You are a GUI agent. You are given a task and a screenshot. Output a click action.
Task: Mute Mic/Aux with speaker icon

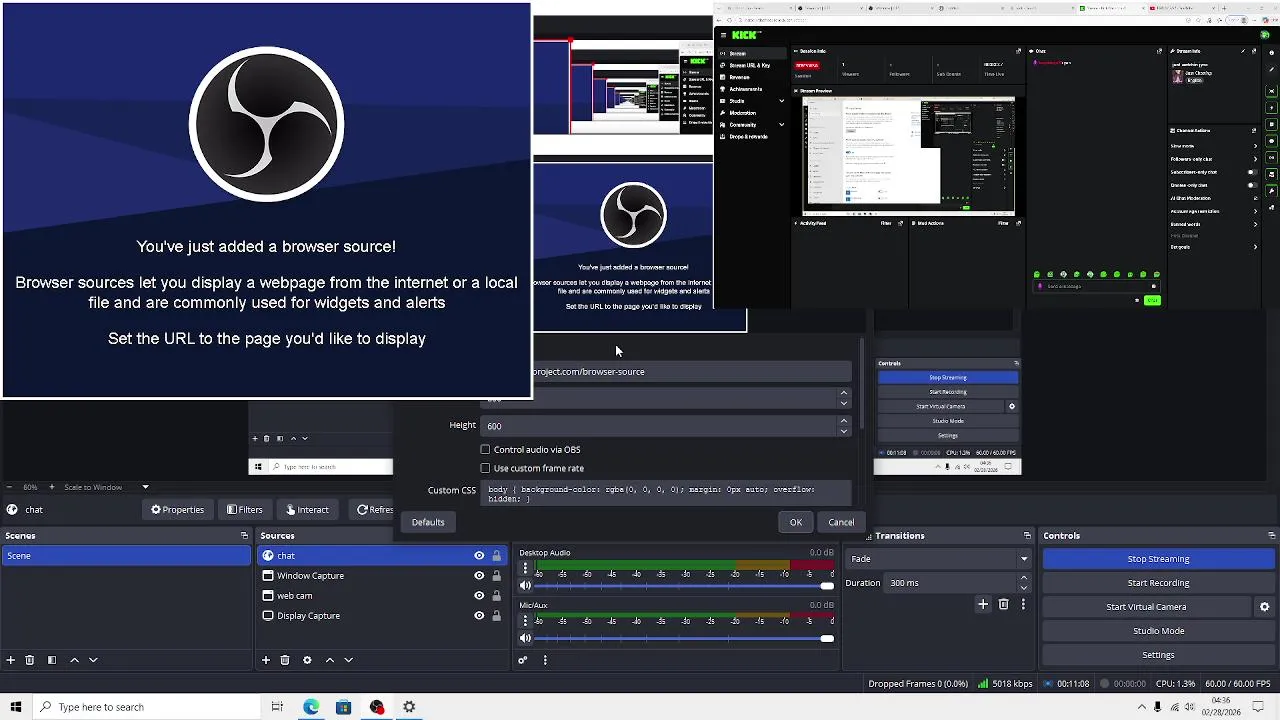coord(525,638)
